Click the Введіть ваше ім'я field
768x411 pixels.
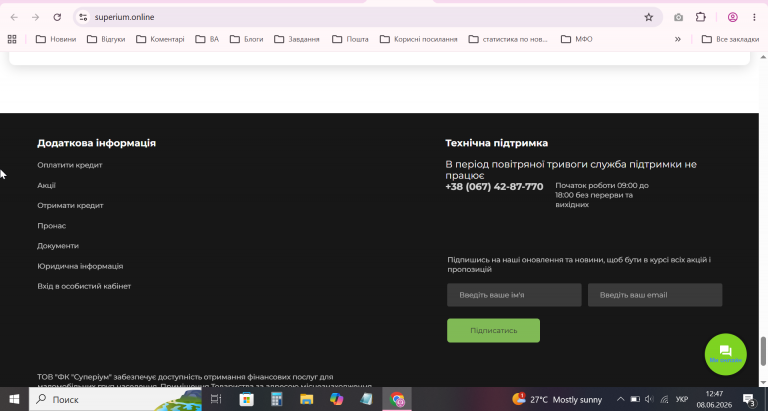(514, 295)
